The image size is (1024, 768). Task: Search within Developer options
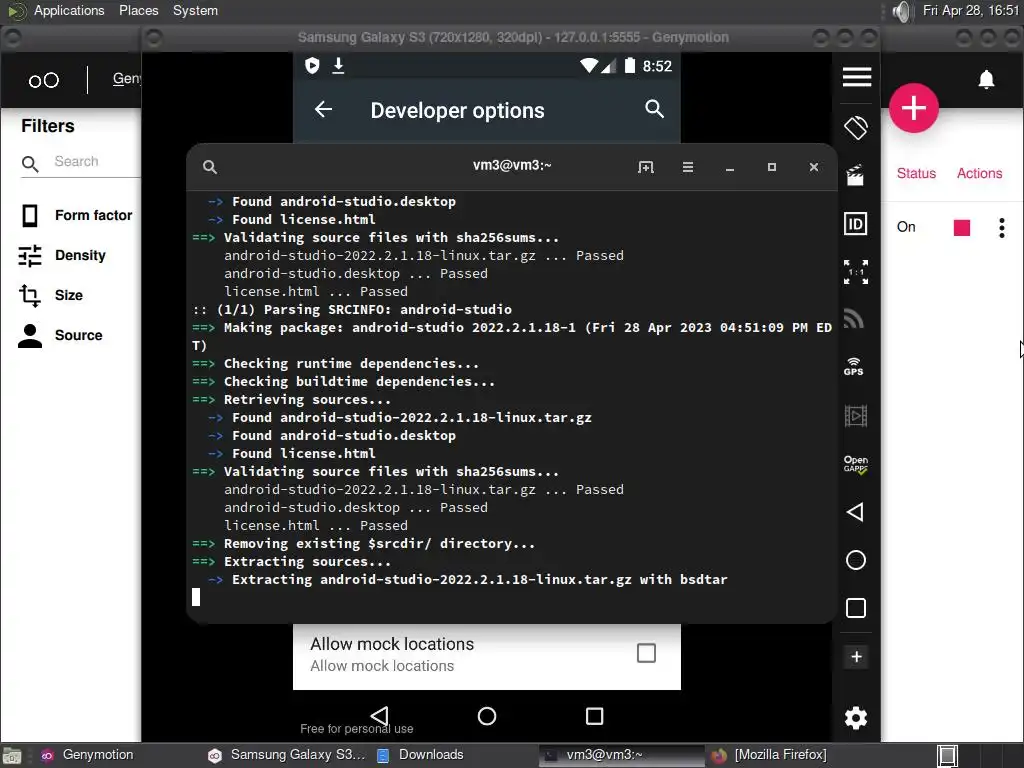tap(654, 108)
